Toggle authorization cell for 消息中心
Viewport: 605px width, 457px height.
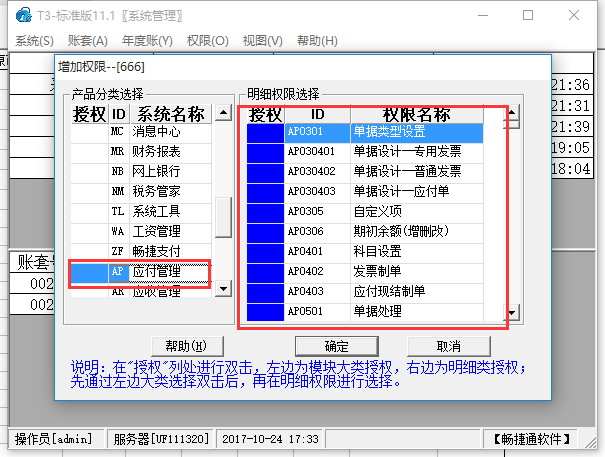pos(90,132)
